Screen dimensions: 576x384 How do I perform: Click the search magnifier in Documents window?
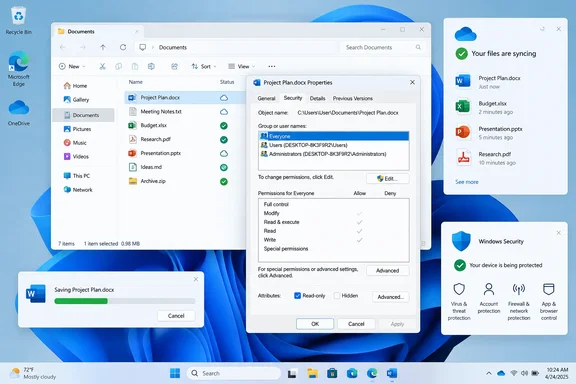418,47
